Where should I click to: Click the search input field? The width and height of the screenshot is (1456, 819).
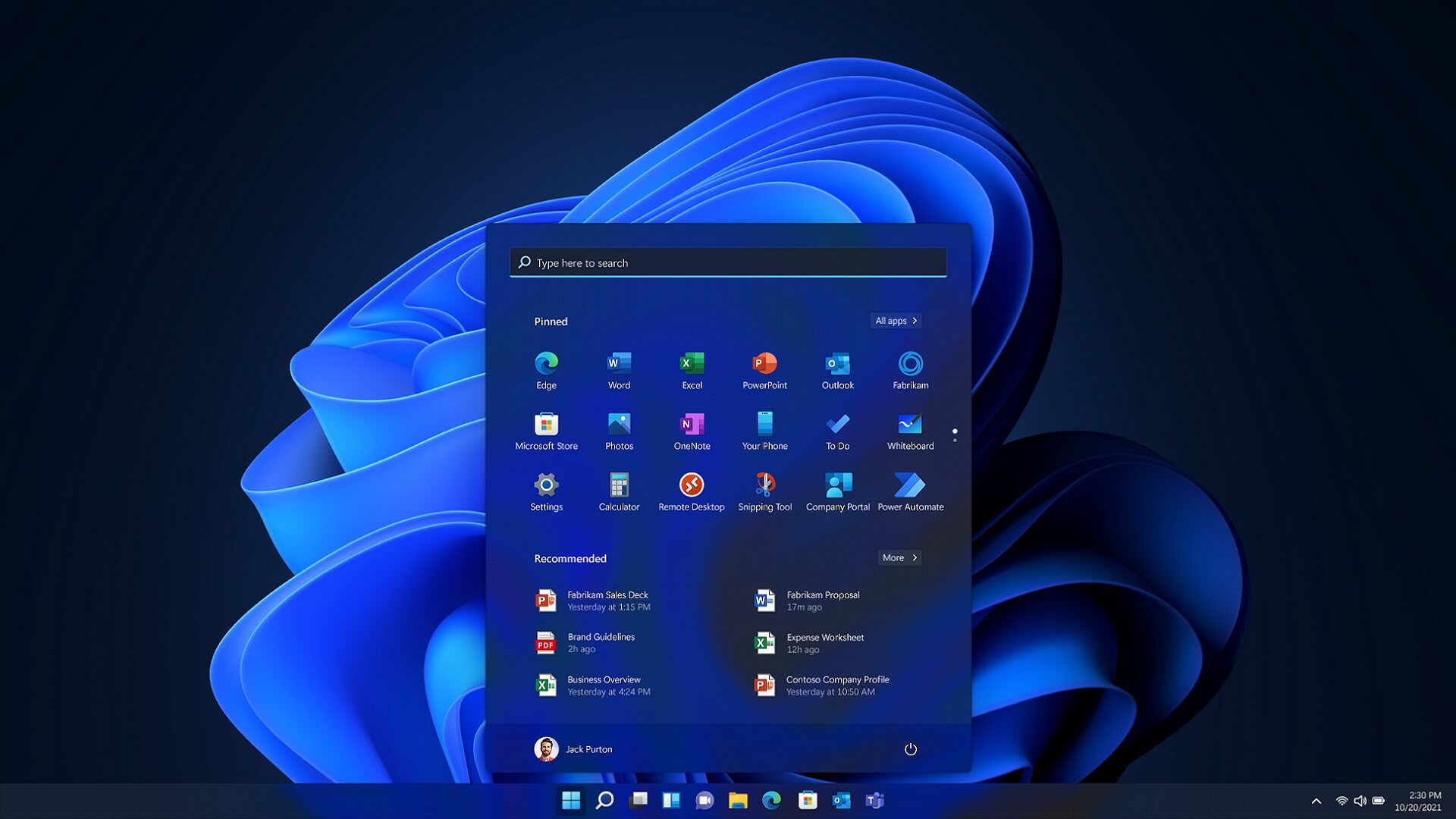tap(728, 262)
